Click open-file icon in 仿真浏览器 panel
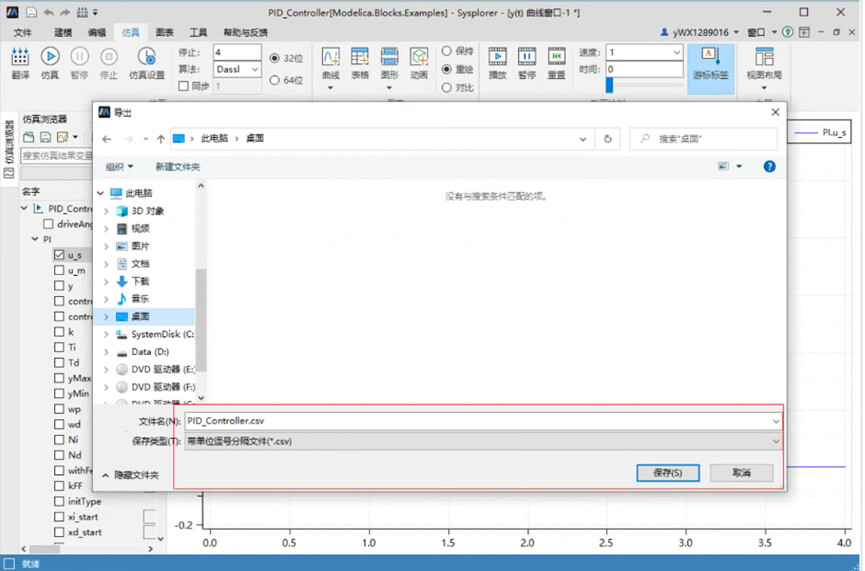The height and width of the screenshot is (571, 865). (29, 137)
